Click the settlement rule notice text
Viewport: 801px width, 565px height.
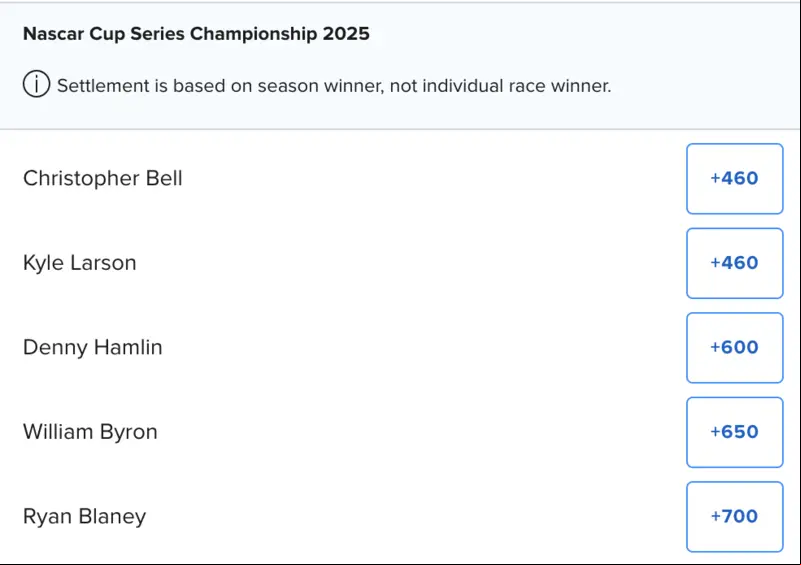point(334,86)
